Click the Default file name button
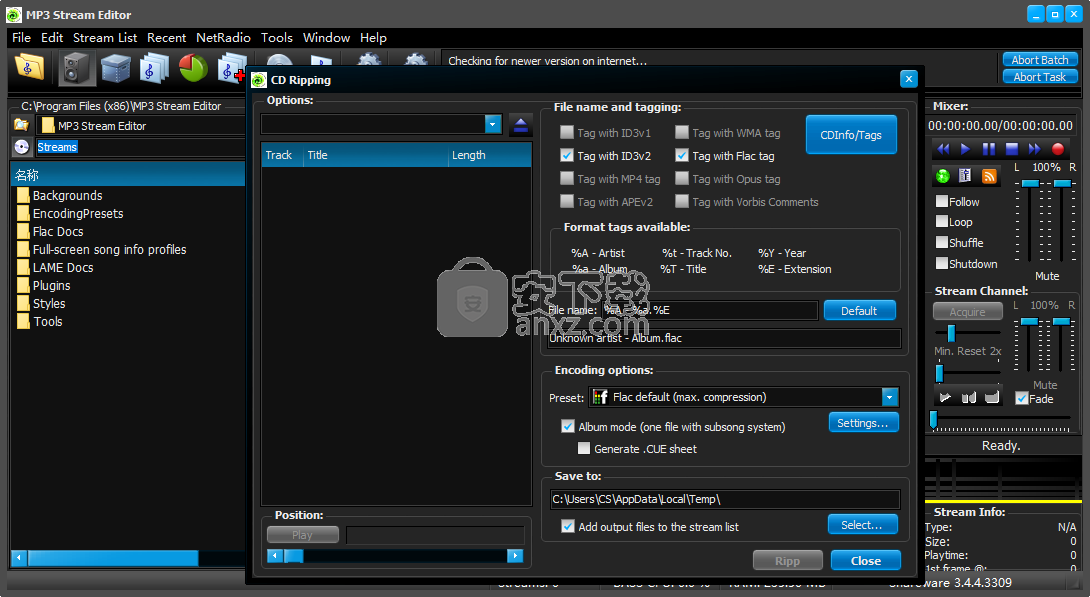 (859, 311)
